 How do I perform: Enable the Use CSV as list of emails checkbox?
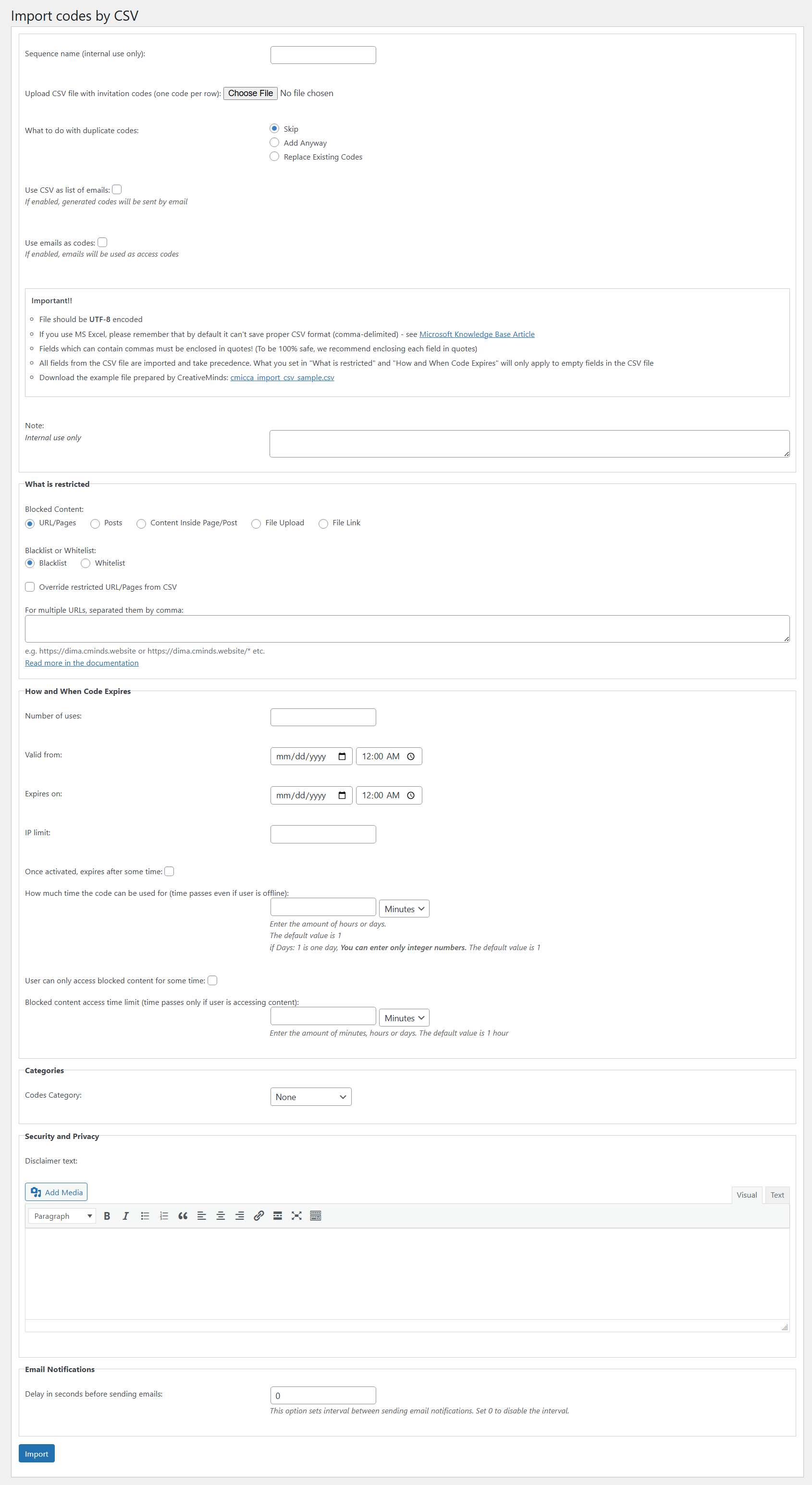pos(117,190)
